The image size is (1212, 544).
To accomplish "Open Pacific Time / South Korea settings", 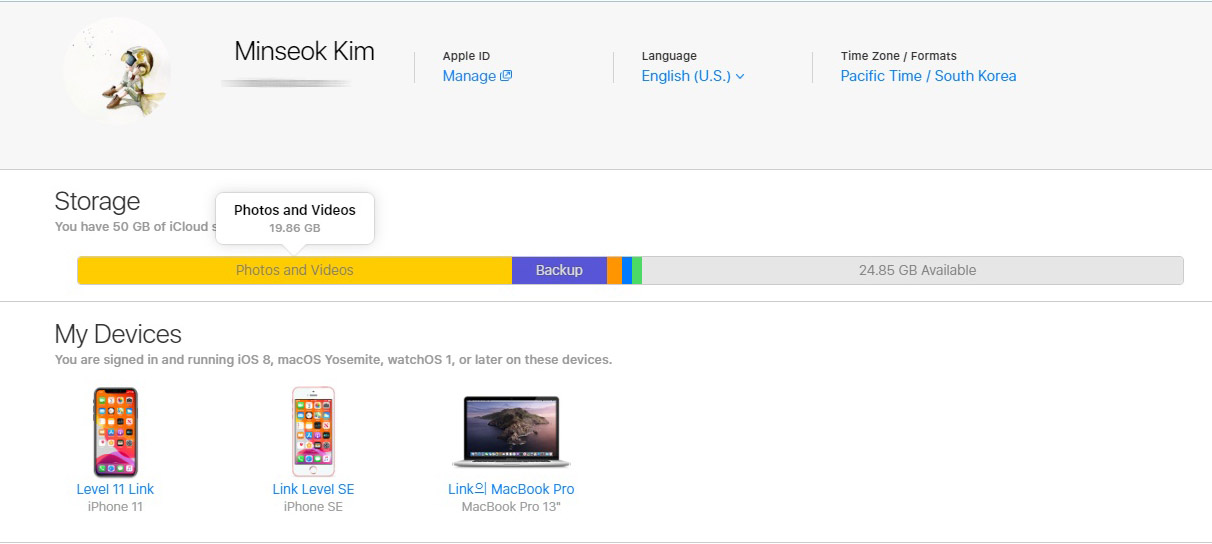I will coord(928,76).
